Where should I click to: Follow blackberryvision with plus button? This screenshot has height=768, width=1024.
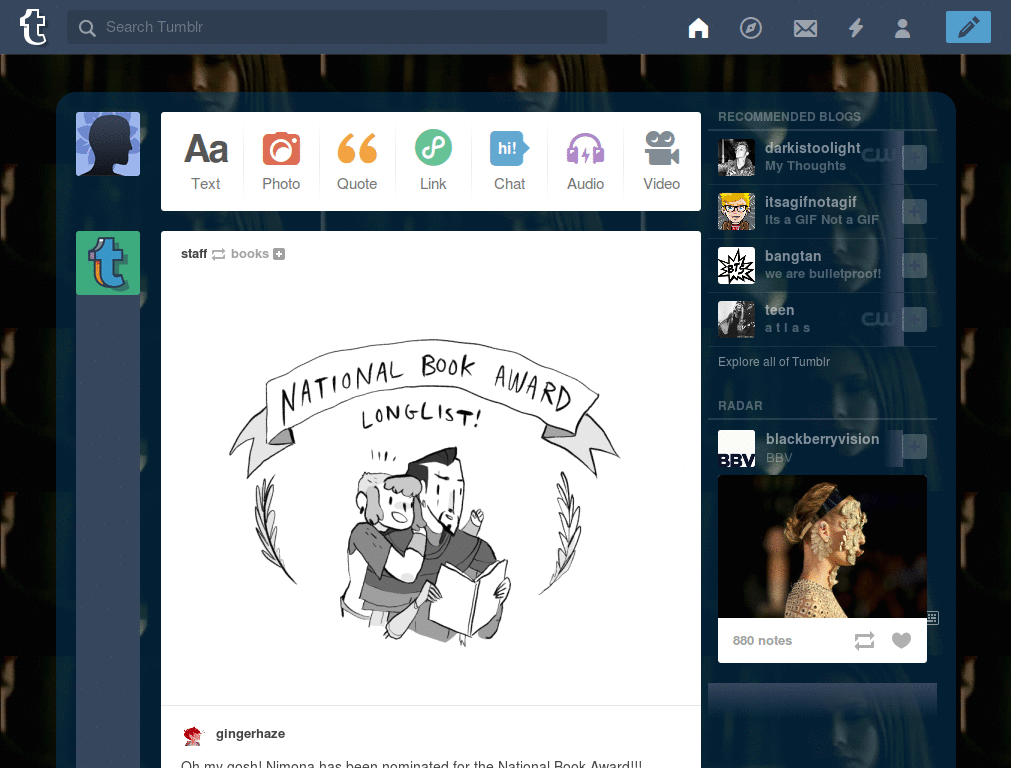[914, 447]
